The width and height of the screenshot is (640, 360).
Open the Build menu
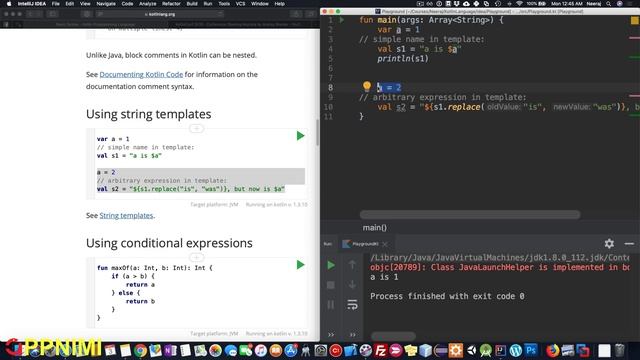[x=192, y=4]
